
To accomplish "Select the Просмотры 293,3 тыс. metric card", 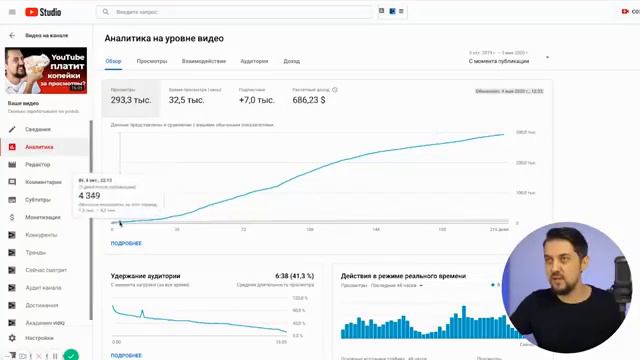I will [131, 98].
